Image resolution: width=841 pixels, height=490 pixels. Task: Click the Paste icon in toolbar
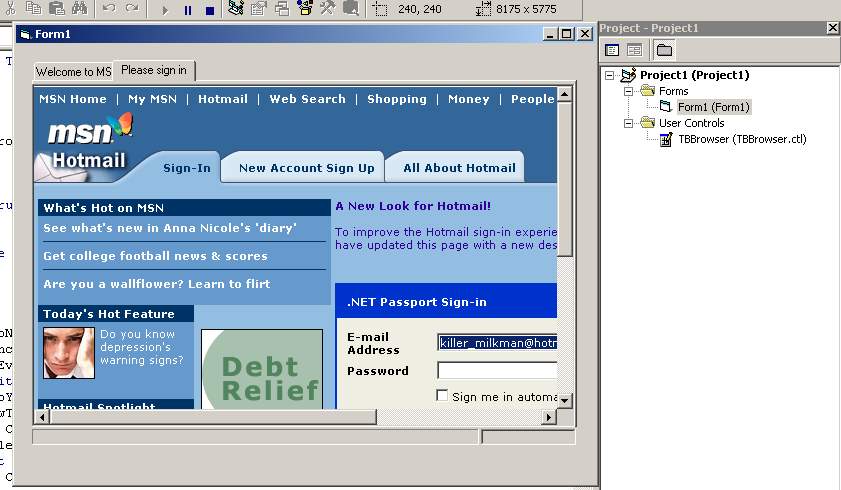[57, 9]
